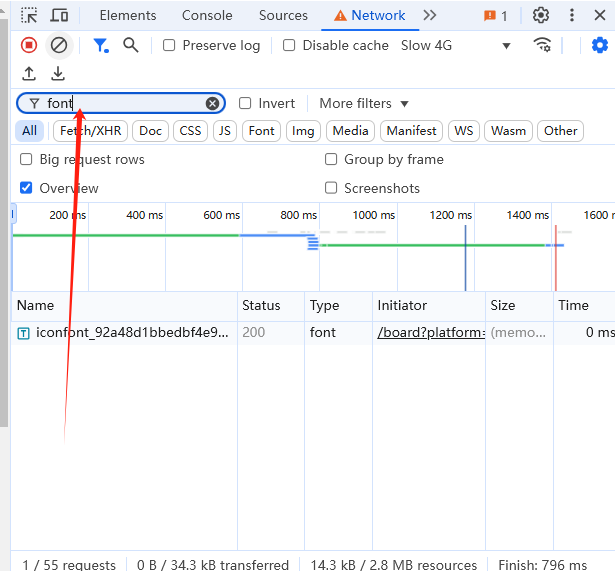Filter by Font requests
The width and height of the screenshot is (615, 571).
[262, 131]
